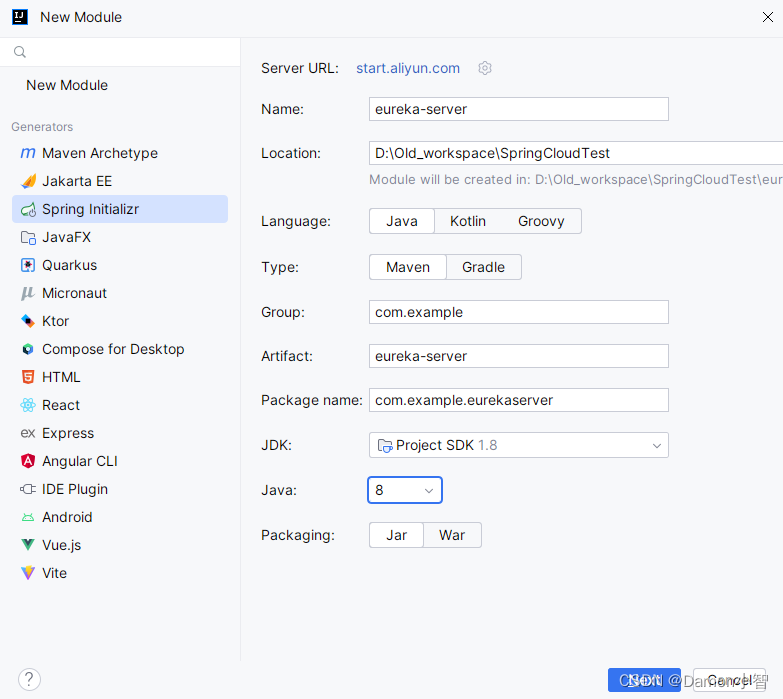Select the Angular CLI generator icon
Image resolution: width=783 pixels, height=699 pixels.
[x=28, y=461]
